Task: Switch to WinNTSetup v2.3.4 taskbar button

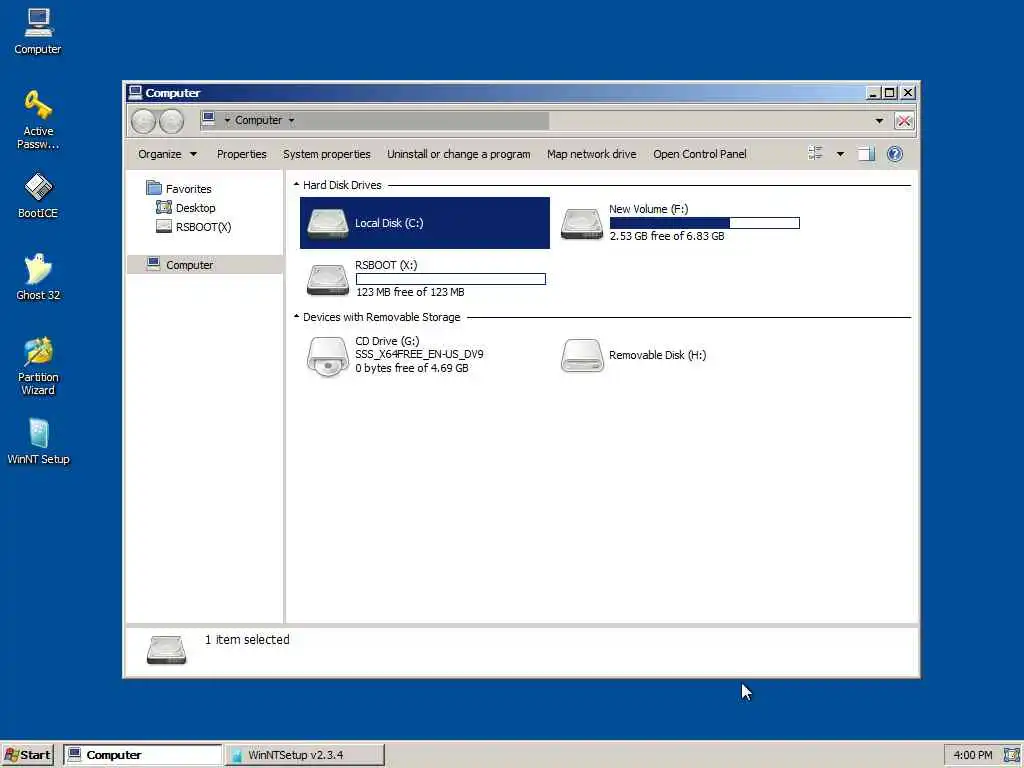Action: coord(305,755)
